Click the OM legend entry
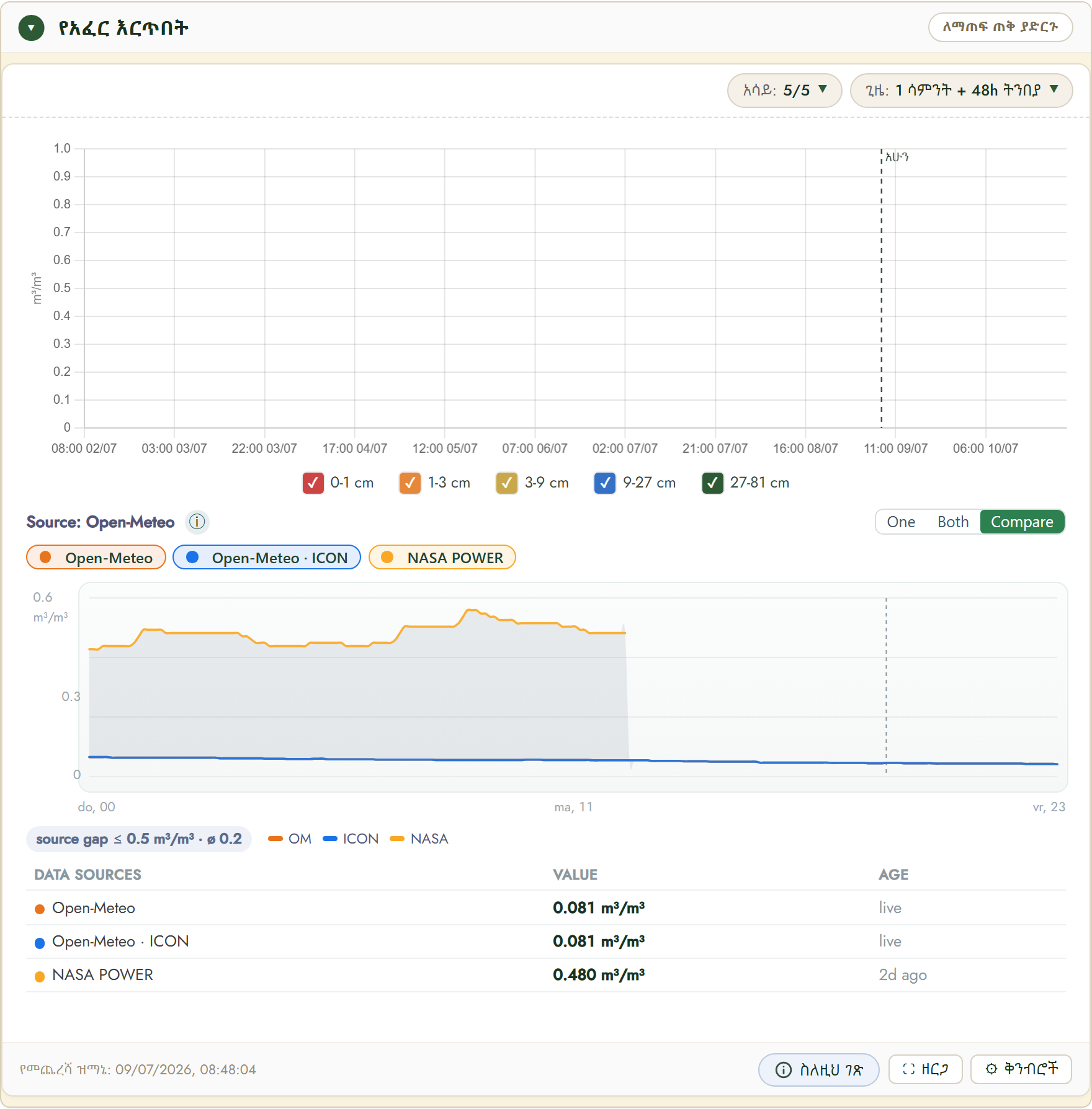1092x1109 pixels. [x=290, y=839]
